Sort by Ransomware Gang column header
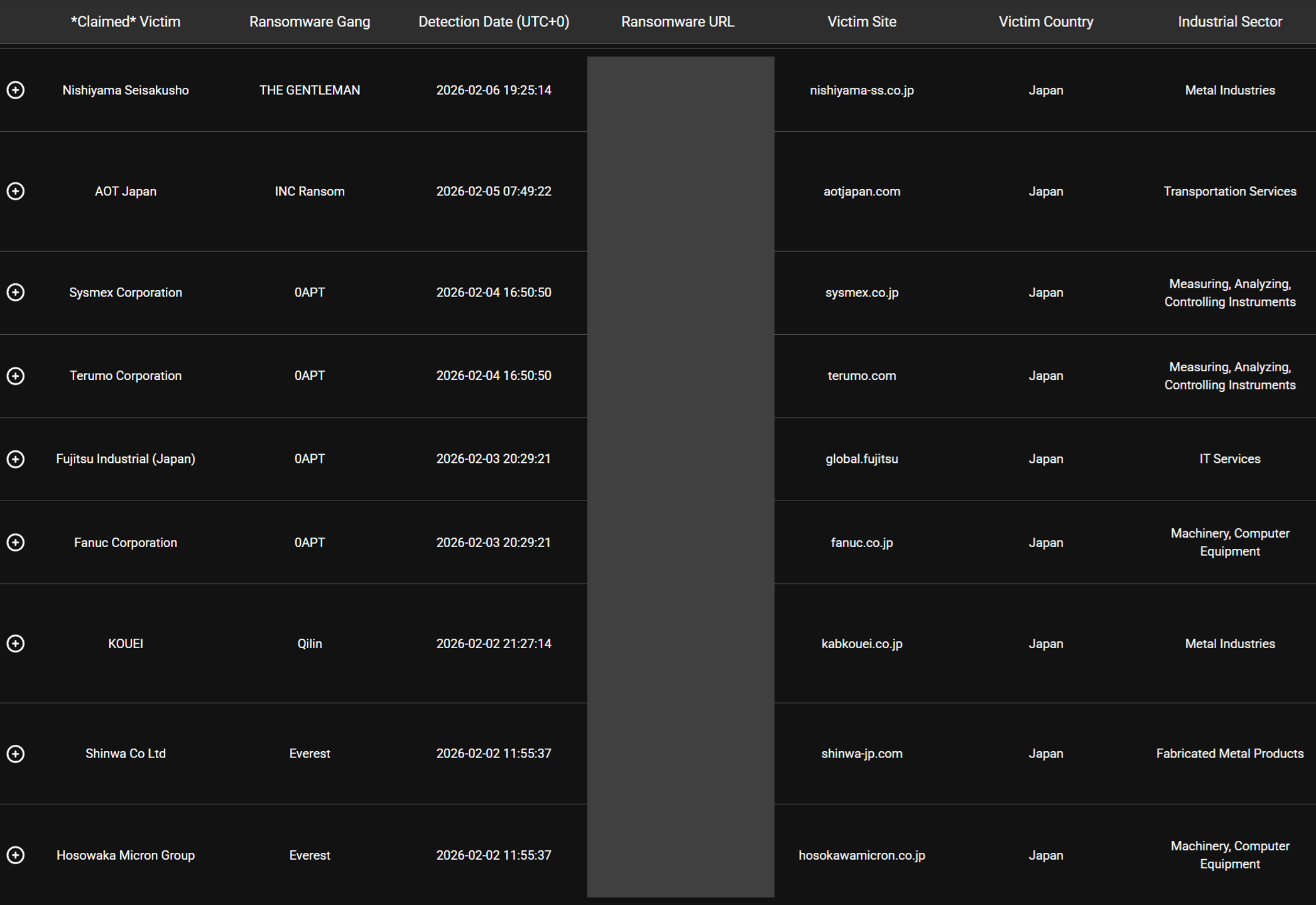 pos(310,22)
